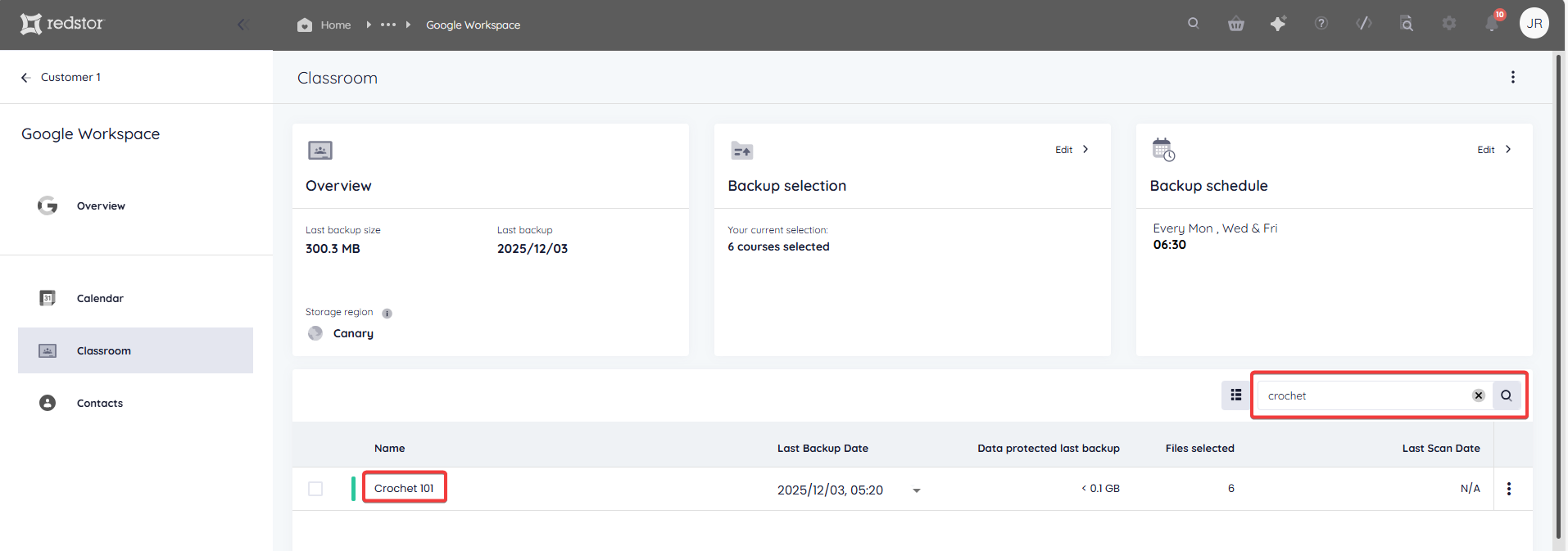Click the 06:30 schedule time
Viewport: 1568px width, 551px height.
[1169, 245]
